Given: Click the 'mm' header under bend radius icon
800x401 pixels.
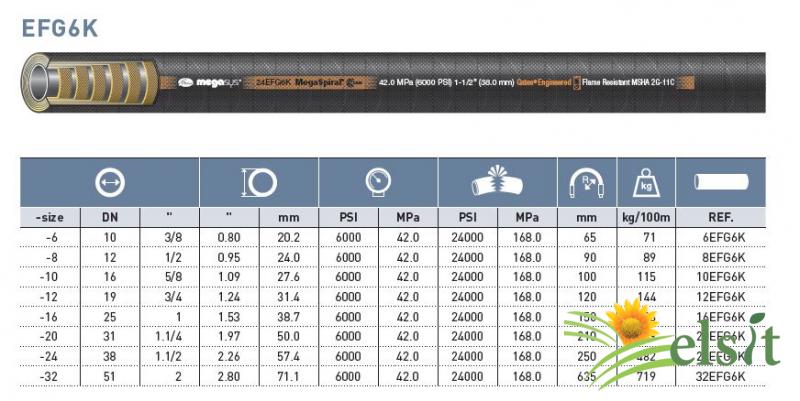Looking at the screenshot, I should [587, 218].
